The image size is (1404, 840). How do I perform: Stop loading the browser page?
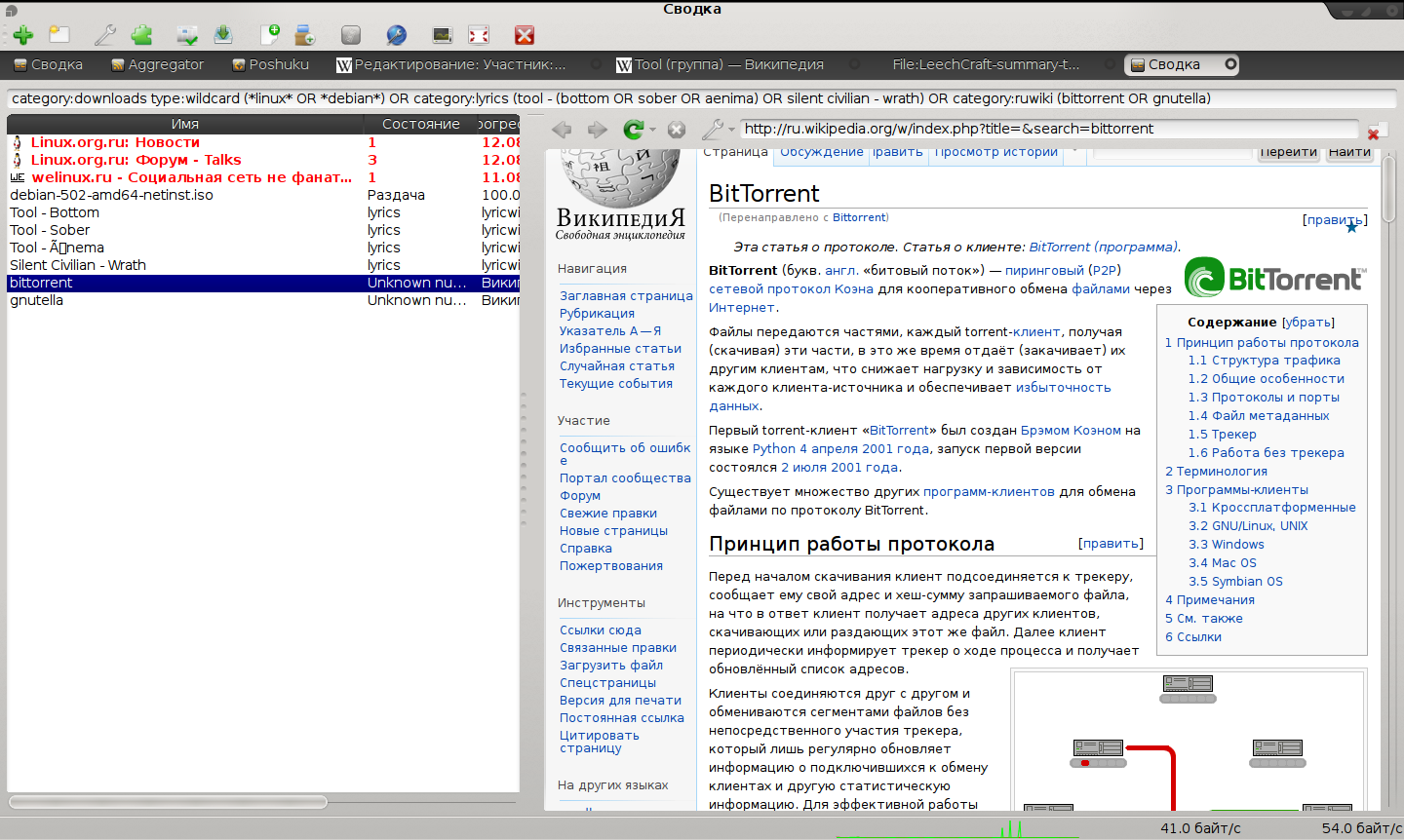click(x=677, y=130)
